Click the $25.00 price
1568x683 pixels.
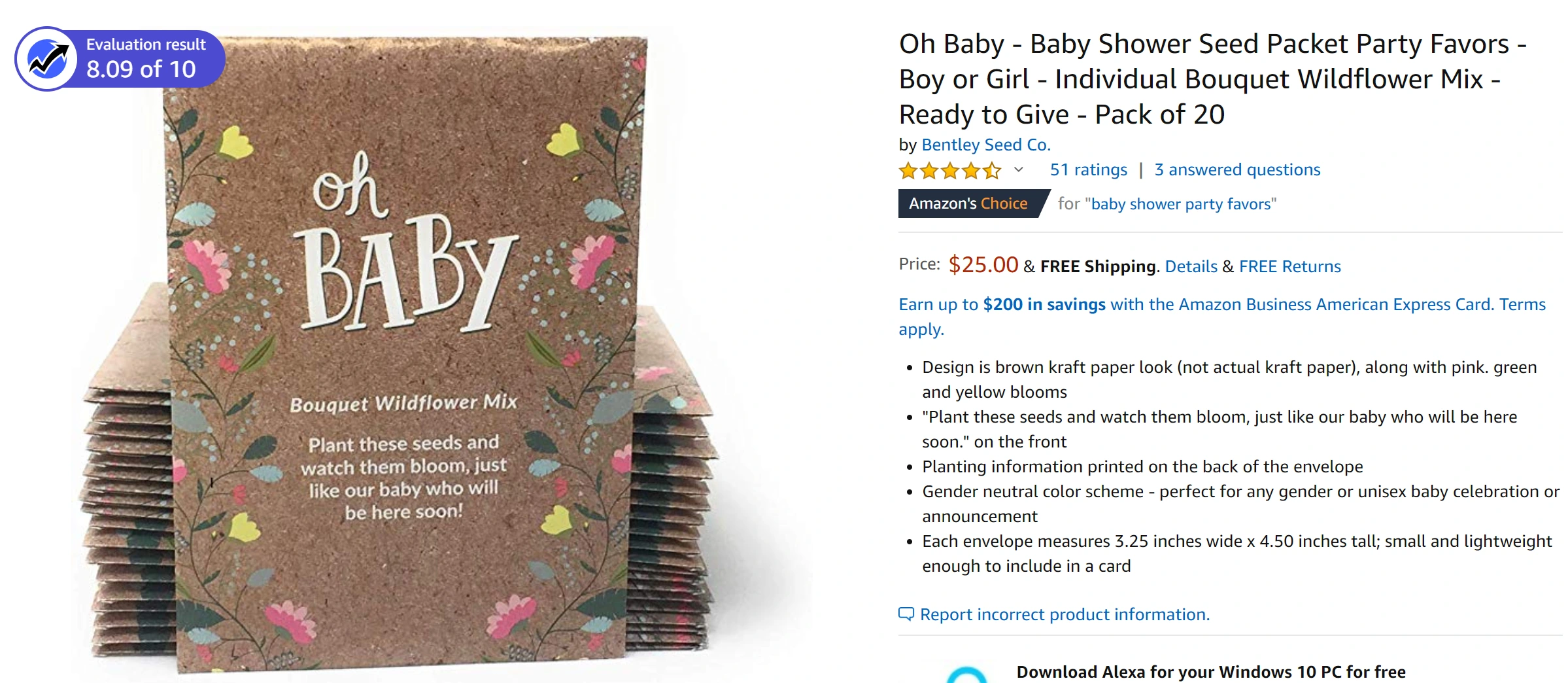pos(983,265)
